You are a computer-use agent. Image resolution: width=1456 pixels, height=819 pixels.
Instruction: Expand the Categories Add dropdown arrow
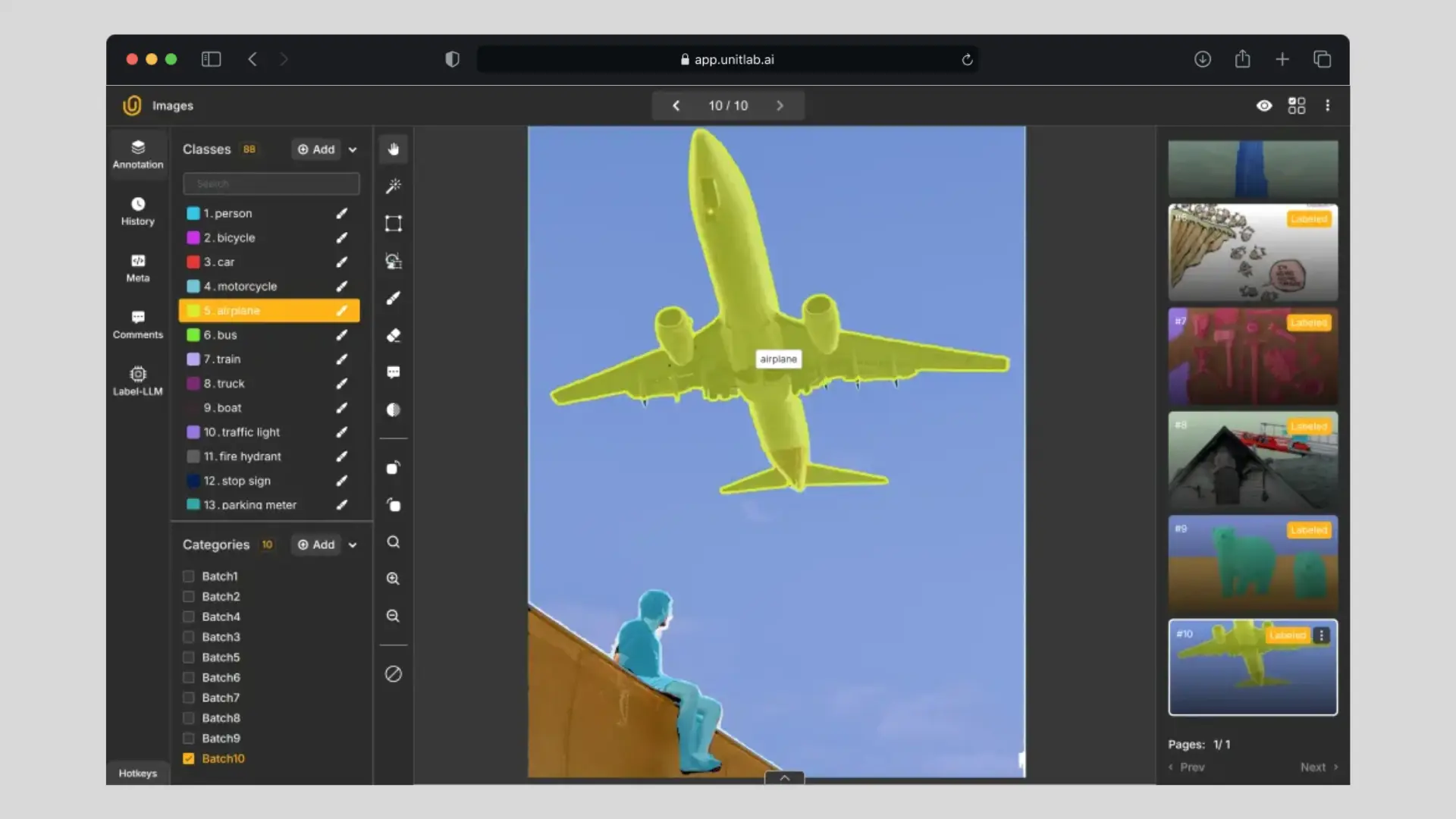click(353, 544)
